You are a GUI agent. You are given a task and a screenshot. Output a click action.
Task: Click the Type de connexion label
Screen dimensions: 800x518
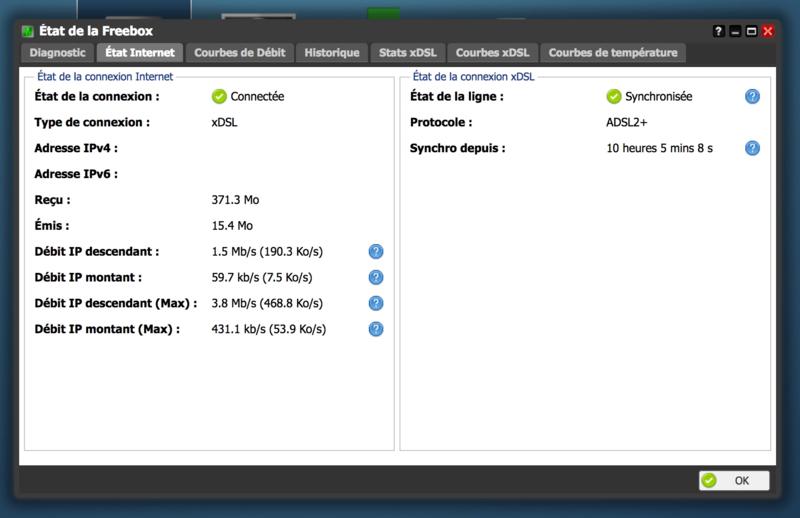92,122
